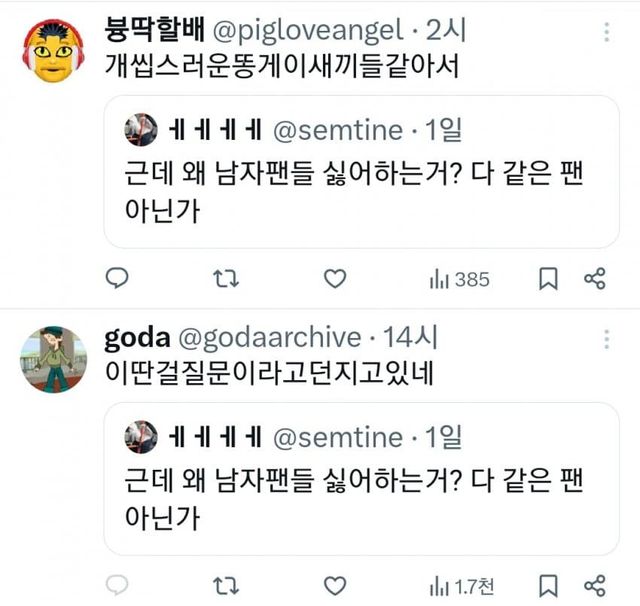Bookmark the godaarchive tweet
The image size is (640, 606).
548,585
